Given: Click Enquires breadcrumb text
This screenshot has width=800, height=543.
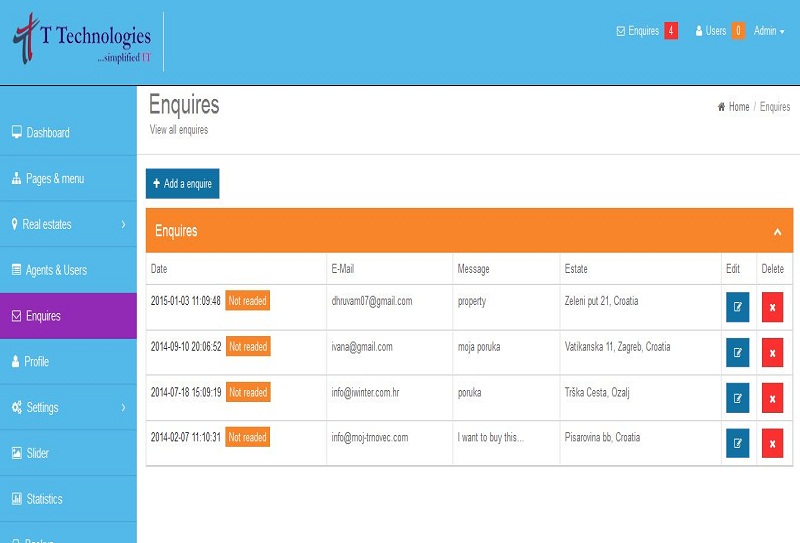Looking at the screenshot, I should click(x=775, y=107).
